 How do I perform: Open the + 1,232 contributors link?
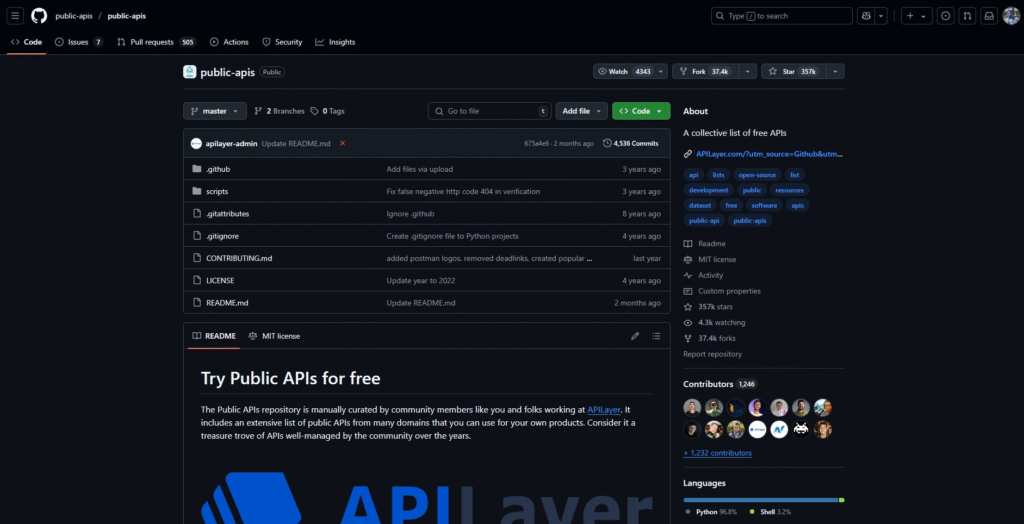(x=717, y=453)
